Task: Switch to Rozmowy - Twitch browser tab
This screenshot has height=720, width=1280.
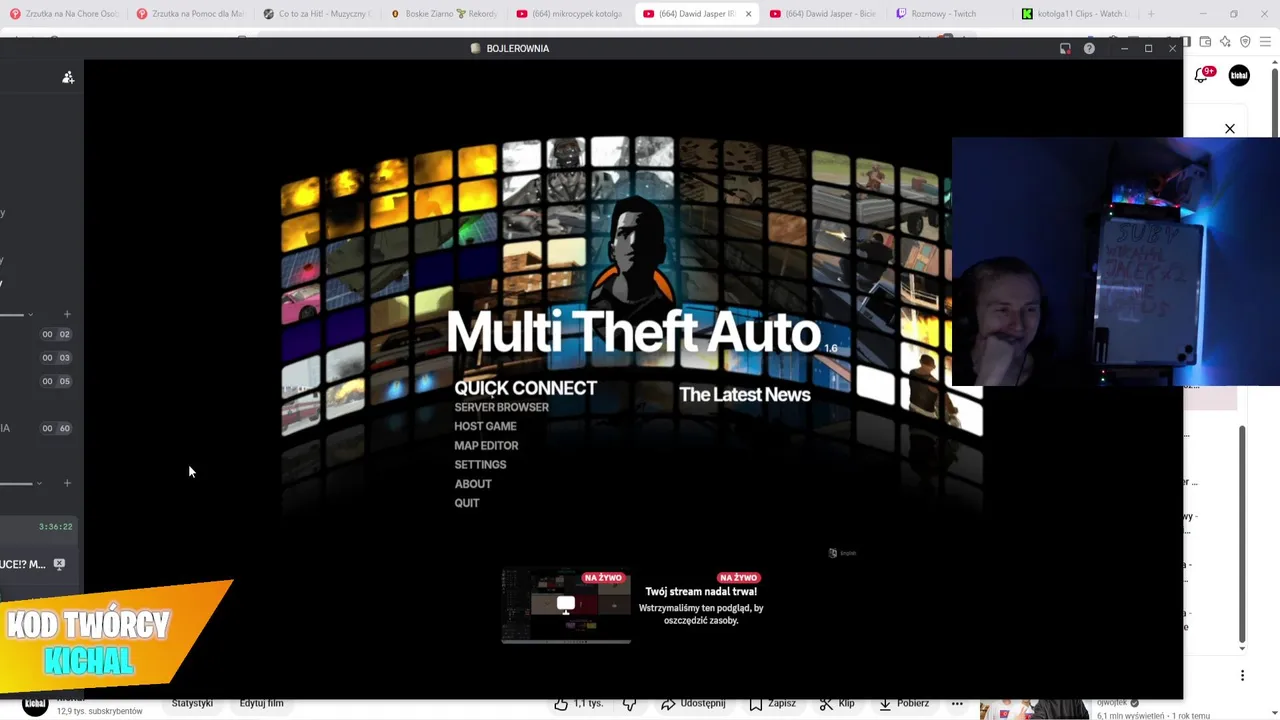Action: point(950,14)
